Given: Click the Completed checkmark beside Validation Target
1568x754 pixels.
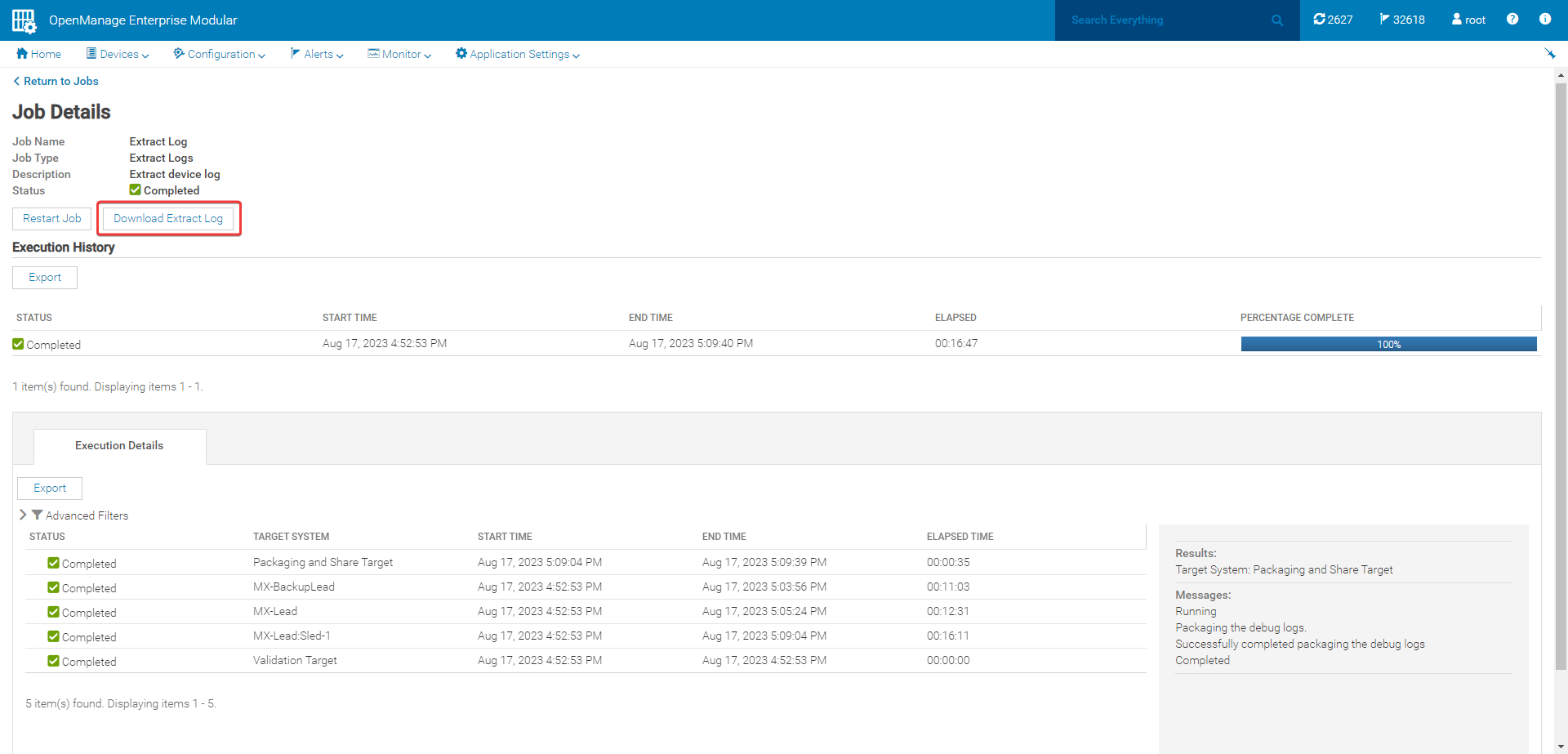Looking at the screenshot, I should (x=53, y=660).
